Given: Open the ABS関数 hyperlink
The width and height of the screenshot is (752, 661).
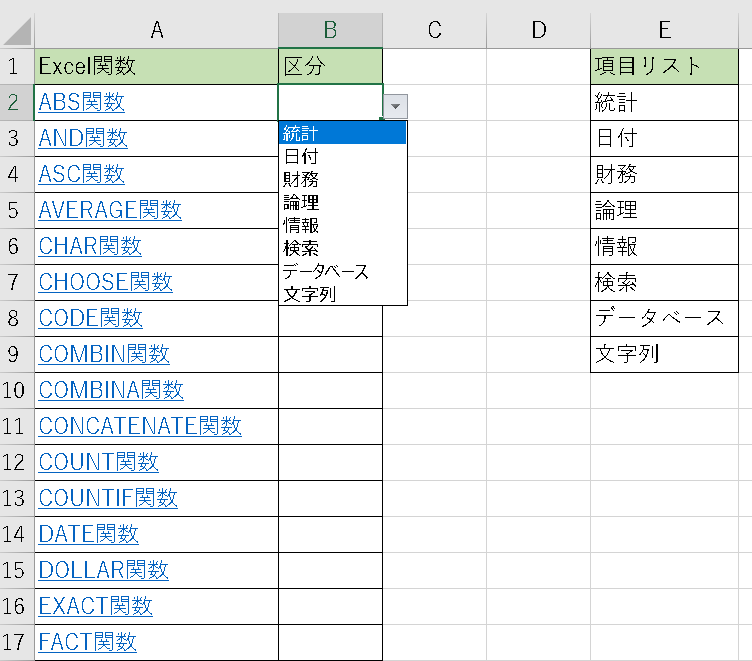Looking at the screenshot, I should tap(82, 102).
